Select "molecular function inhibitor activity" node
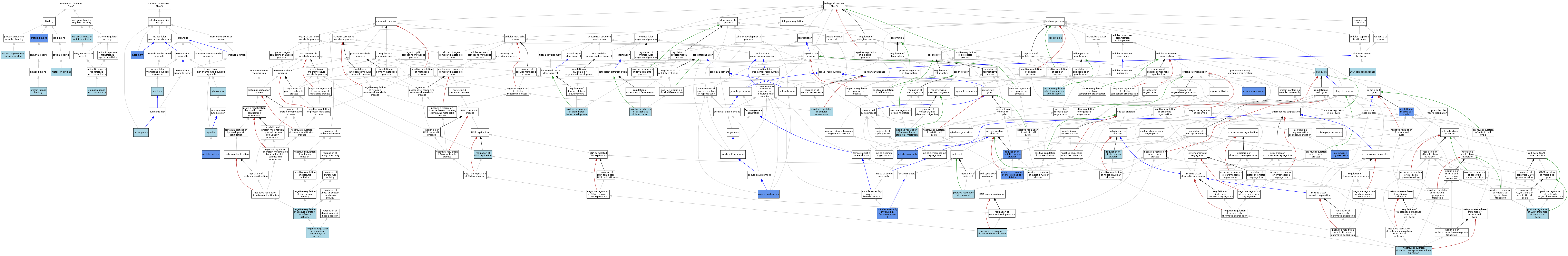Image resolution: width=1568 pixels, height=256 pixels. click(x=82, y=38)
